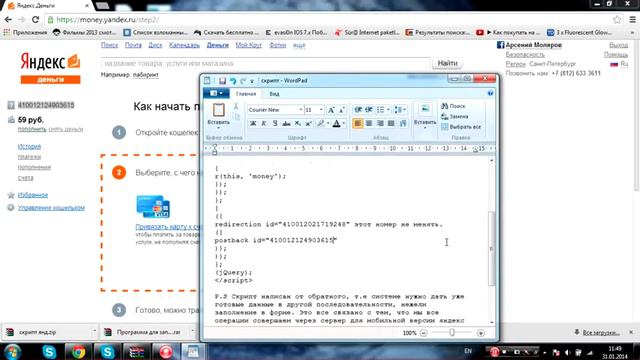This screenshot has height=360, width=640.
Task: Open list style dropdown arrow
Action: pyautogui.click(x=388, y=109)
